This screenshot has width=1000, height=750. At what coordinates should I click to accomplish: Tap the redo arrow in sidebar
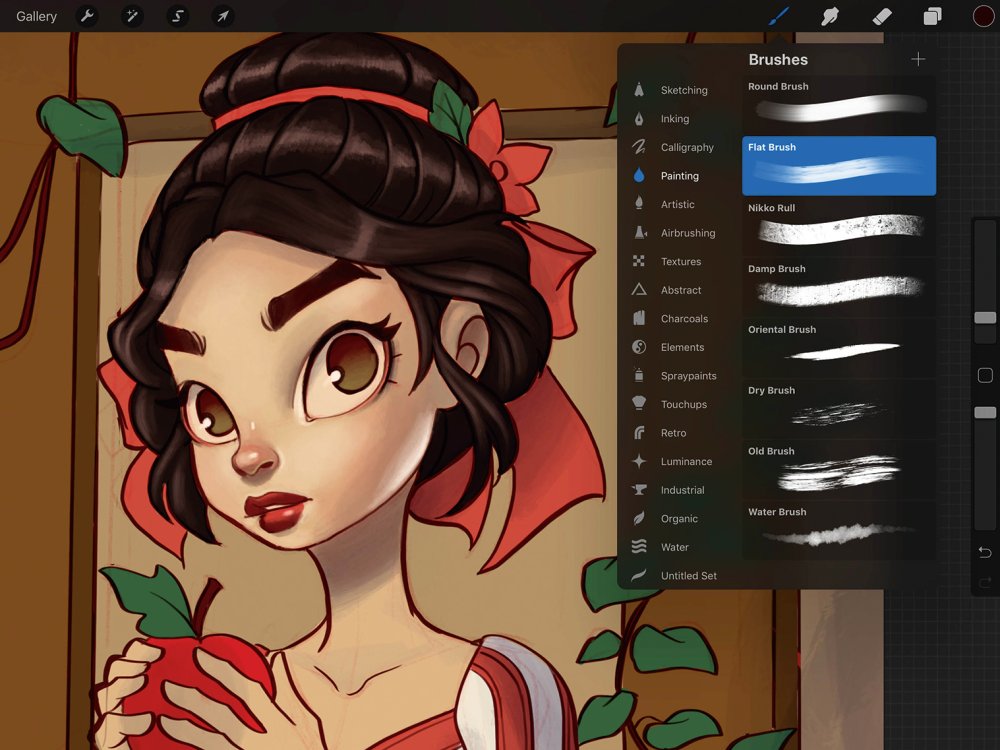(x=985, y=582)
